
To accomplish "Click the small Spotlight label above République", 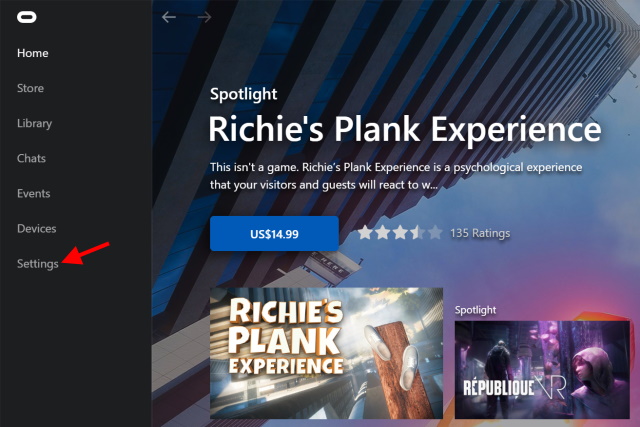I will [476, 310].
